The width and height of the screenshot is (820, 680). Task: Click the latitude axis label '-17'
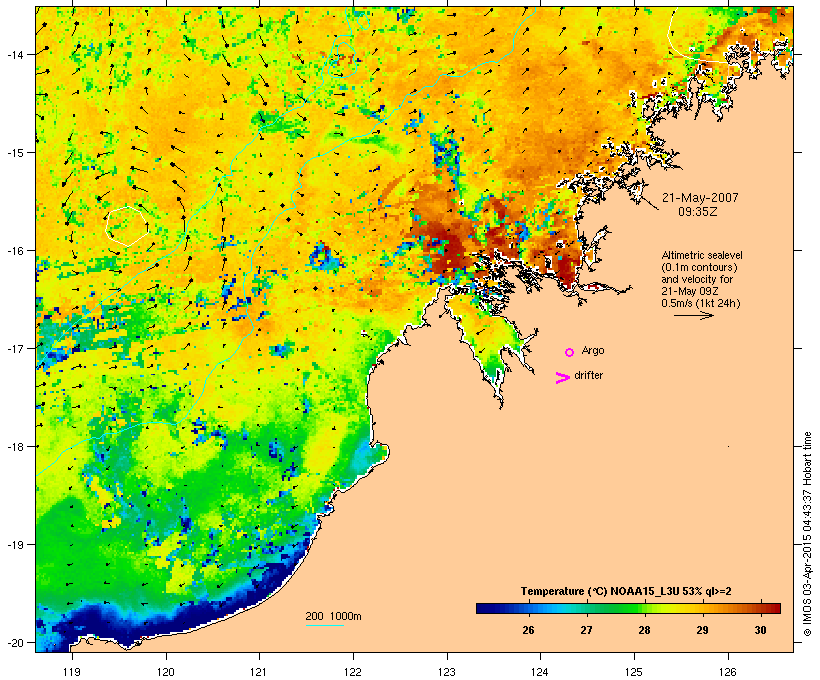14,349
